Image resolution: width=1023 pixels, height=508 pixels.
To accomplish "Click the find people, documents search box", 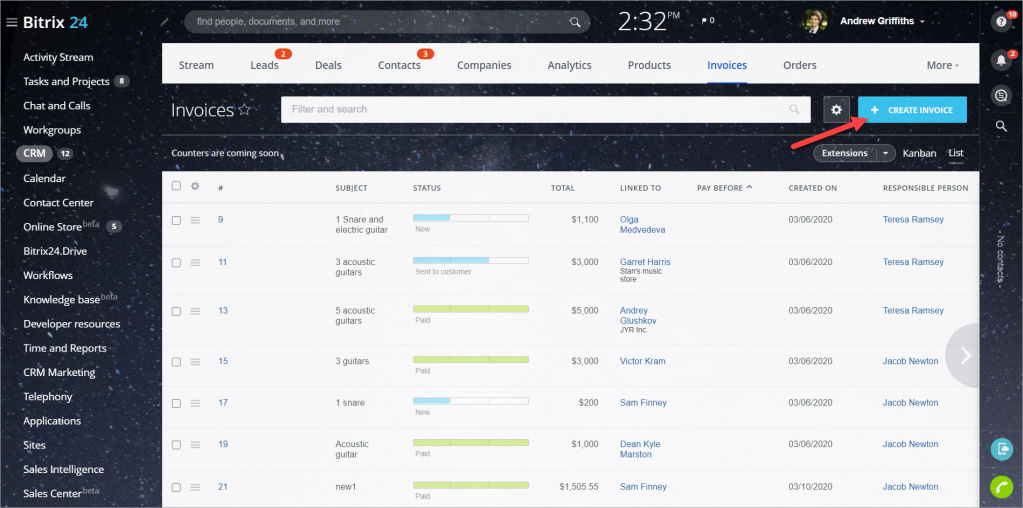I will tap(387, 22).
